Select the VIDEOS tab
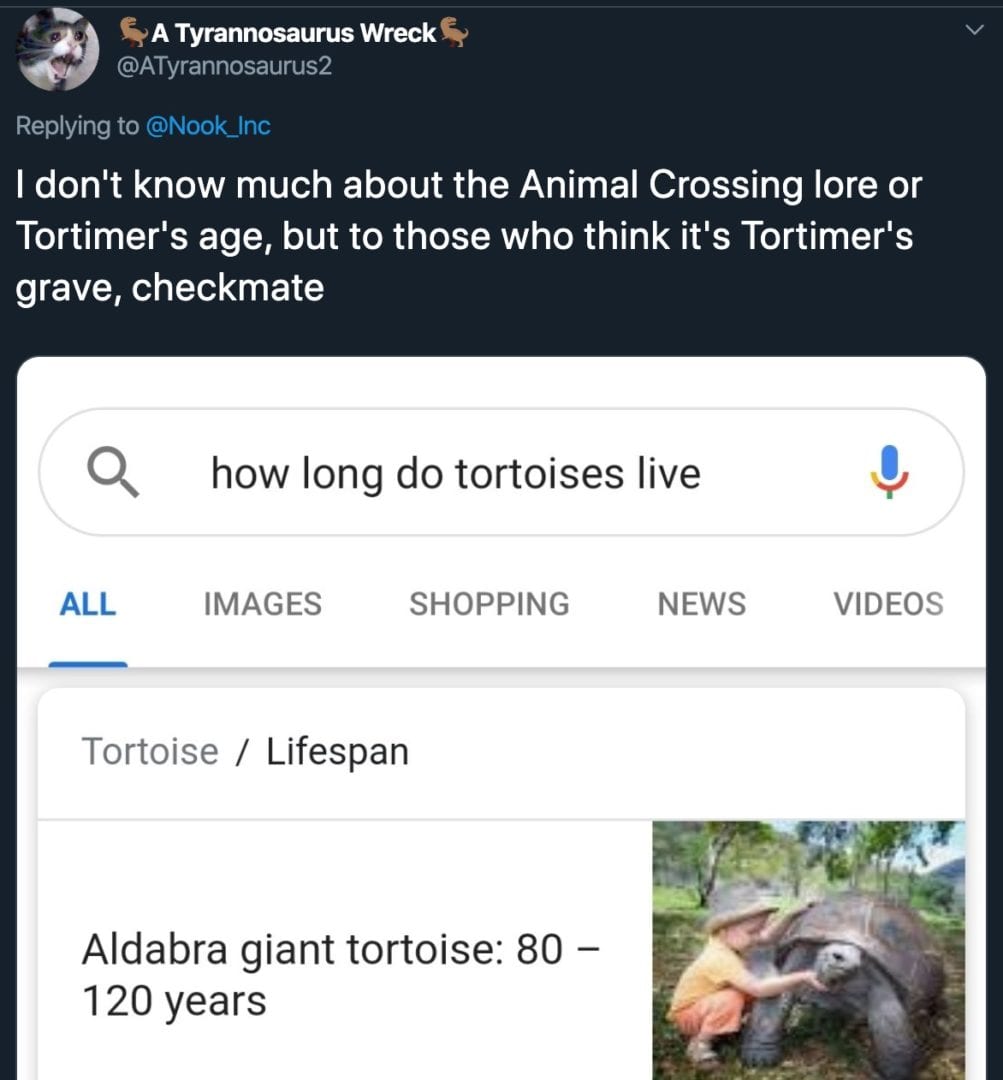Screen dimensions: 1003x1080 pyautogui.click(x=888, y=604)
